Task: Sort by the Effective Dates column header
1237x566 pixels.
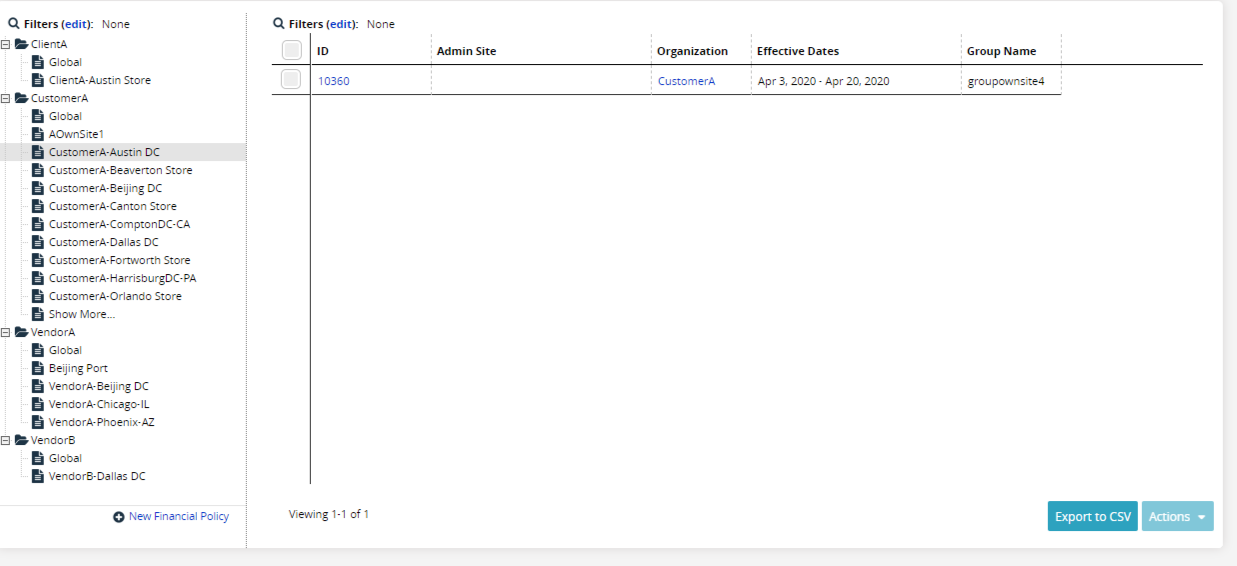Action: pyautogui.click(x=797, y=51)
